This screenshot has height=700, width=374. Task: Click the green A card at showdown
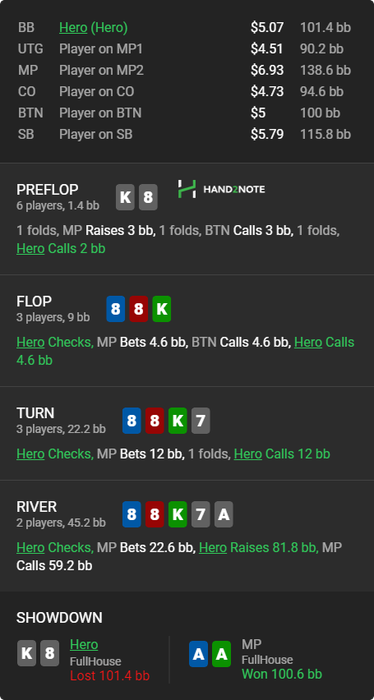(x=221, y=654)
